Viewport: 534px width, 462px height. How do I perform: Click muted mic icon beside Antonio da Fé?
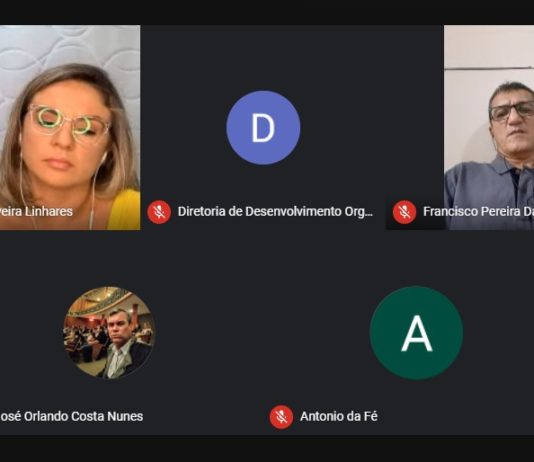point(281,417)
